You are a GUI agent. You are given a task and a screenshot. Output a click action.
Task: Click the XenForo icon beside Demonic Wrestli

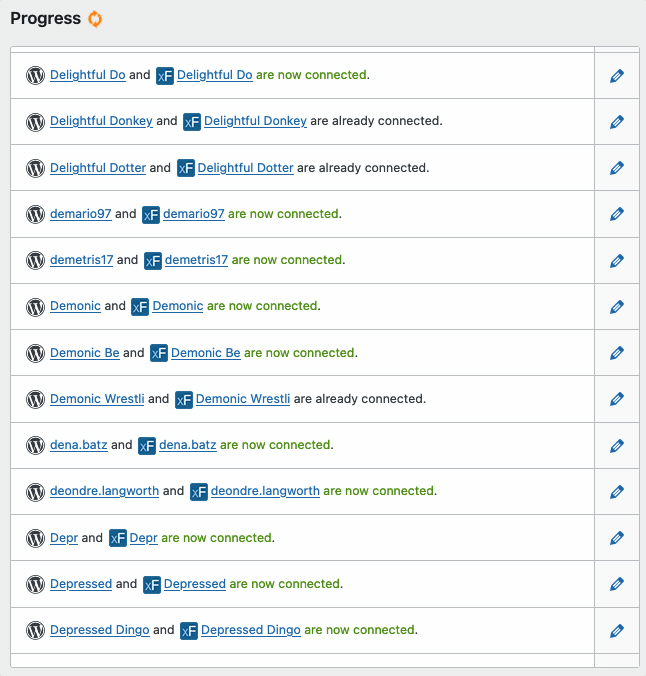tap(184, 400)
